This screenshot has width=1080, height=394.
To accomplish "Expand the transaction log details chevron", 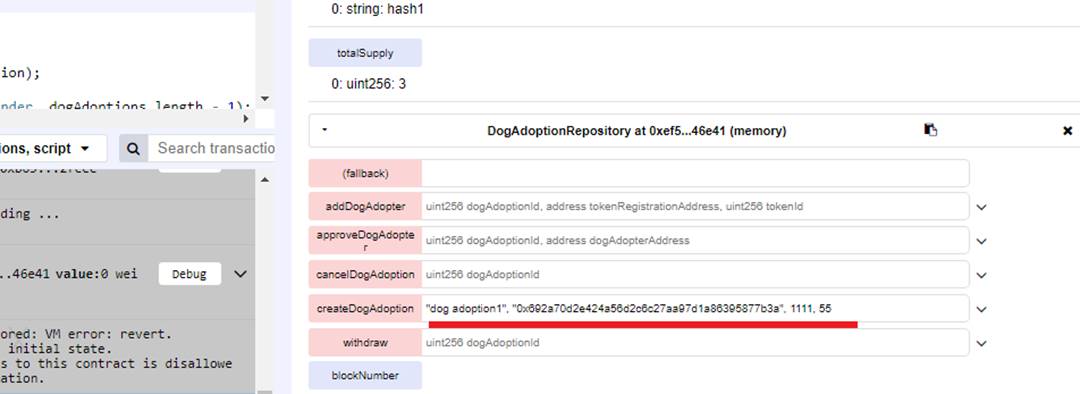I will 240,274.
